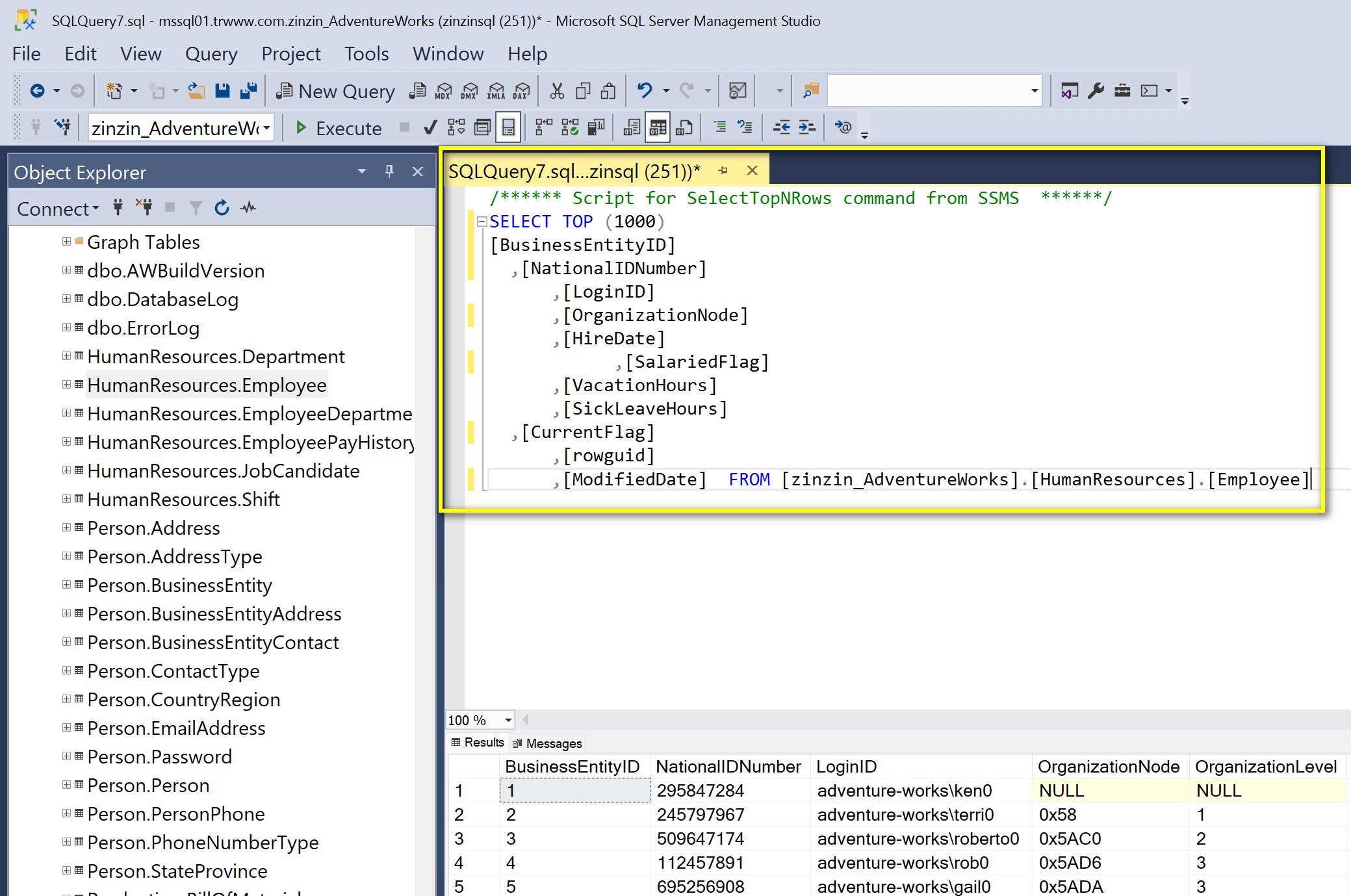Click the Open File folder icon
Image resolution: width=1351 pixels, height=896 pixels.
pyautogui.click(x=196, y=91)
